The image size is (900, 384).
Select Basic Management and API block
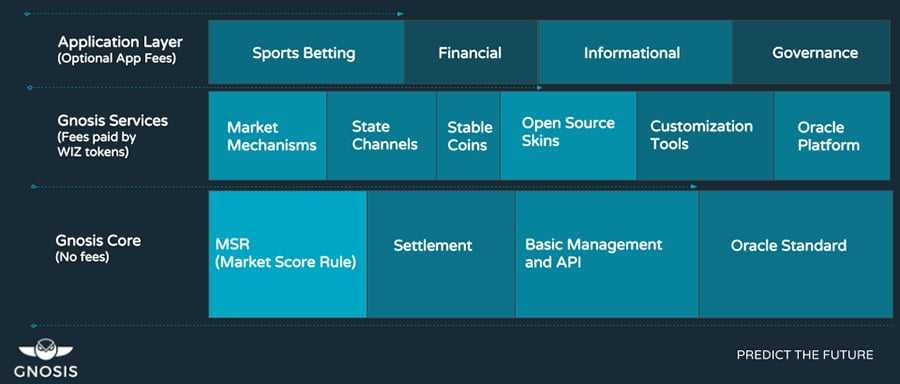(607, 254)
